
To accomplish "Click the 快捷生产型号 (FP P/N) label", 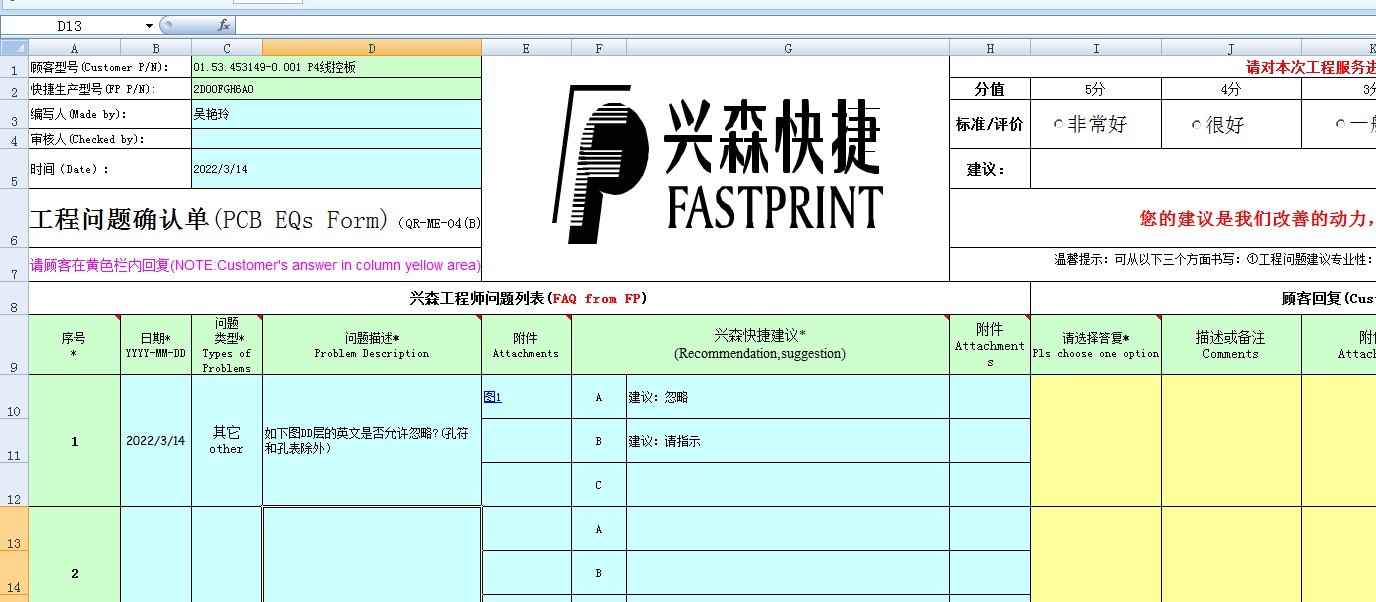I will 110,89.
